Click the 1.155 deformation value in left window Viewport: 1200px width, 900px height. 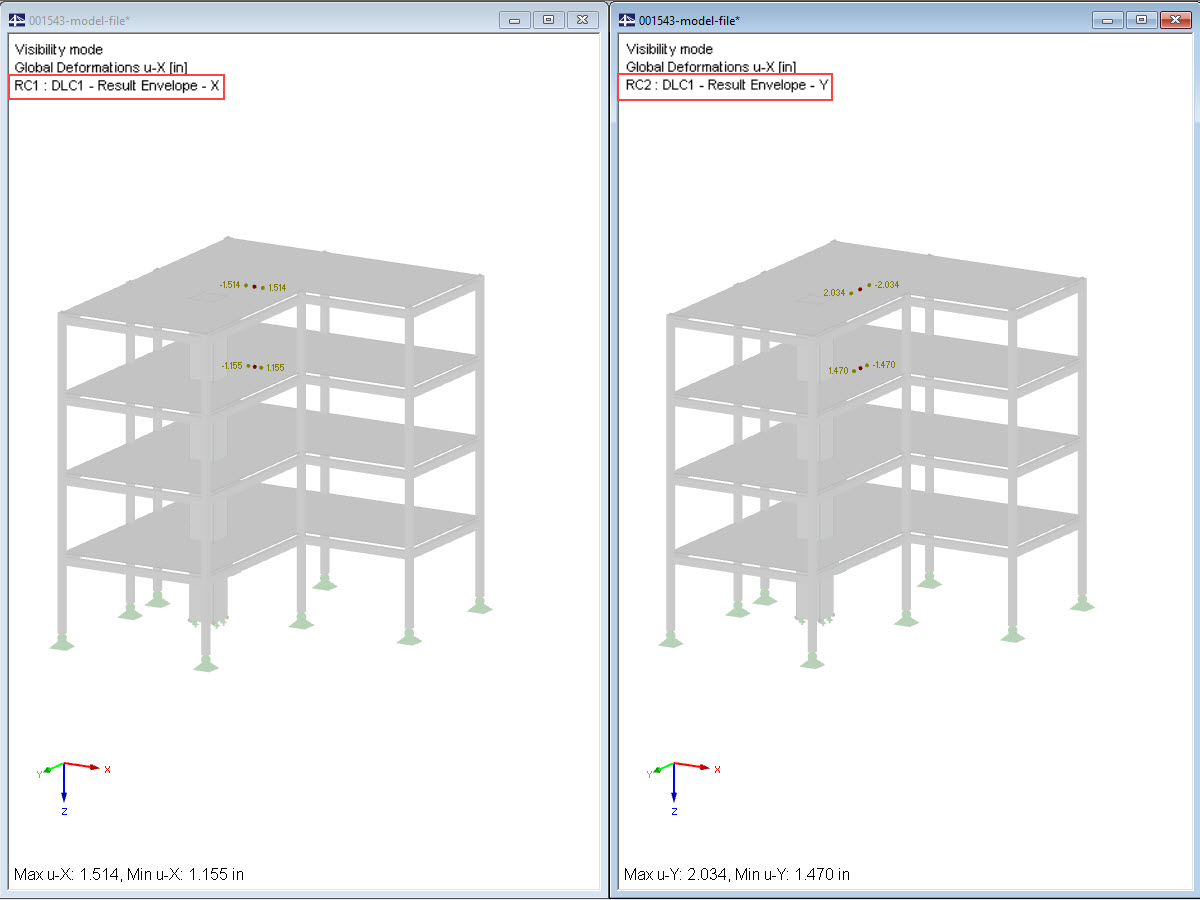click(275, 368)
